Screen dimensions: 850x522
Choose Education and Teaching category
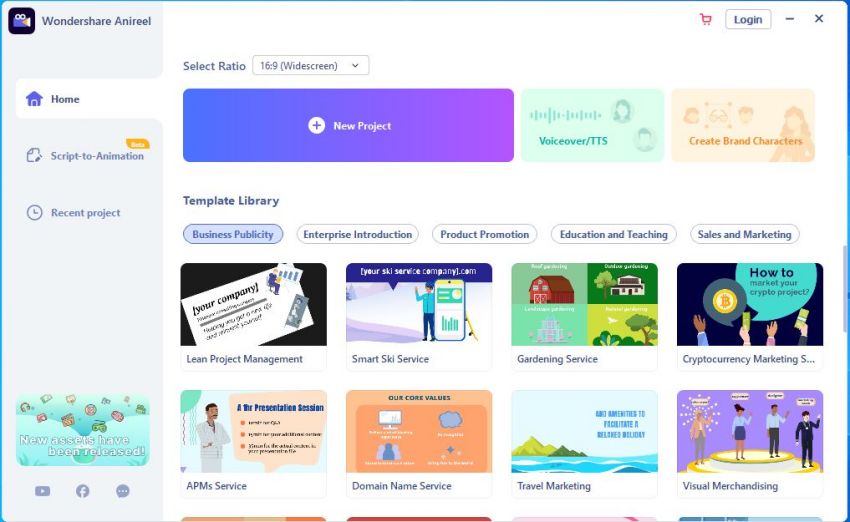pos(614,234)
